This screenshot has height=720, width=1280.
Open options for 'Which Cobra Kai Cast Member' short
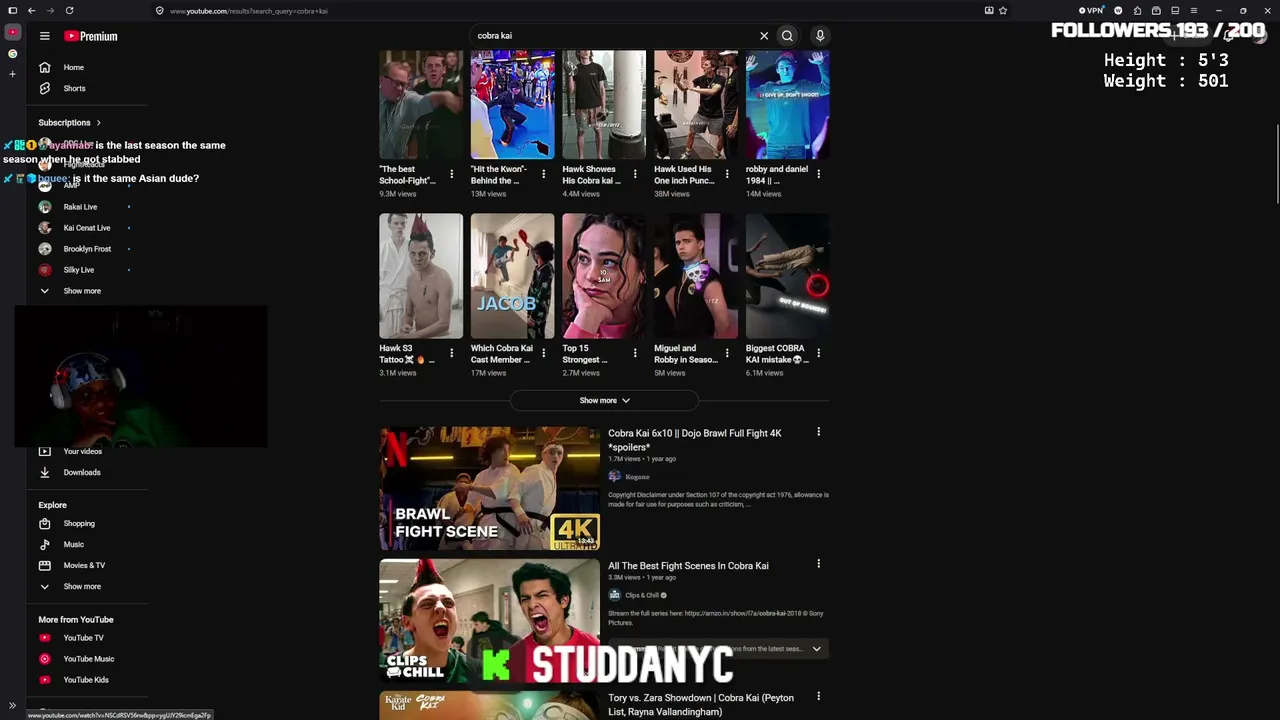(x=543, y=353)
